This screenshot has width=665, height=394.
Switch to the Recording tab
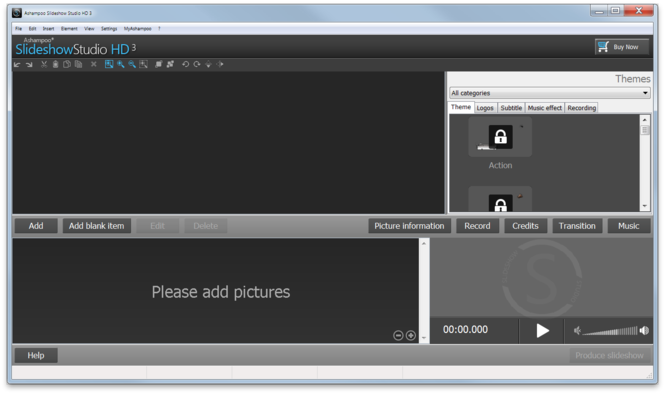[x=581, y=108]
